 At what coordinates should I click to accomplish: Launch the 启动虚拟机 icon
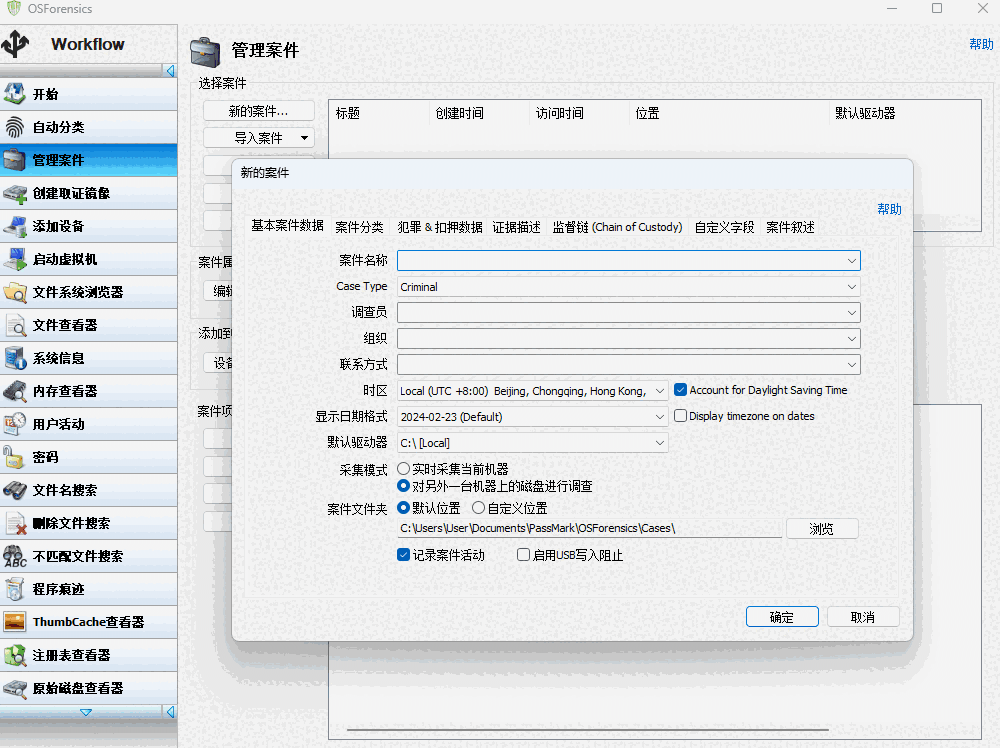click(x=15, y=259)
